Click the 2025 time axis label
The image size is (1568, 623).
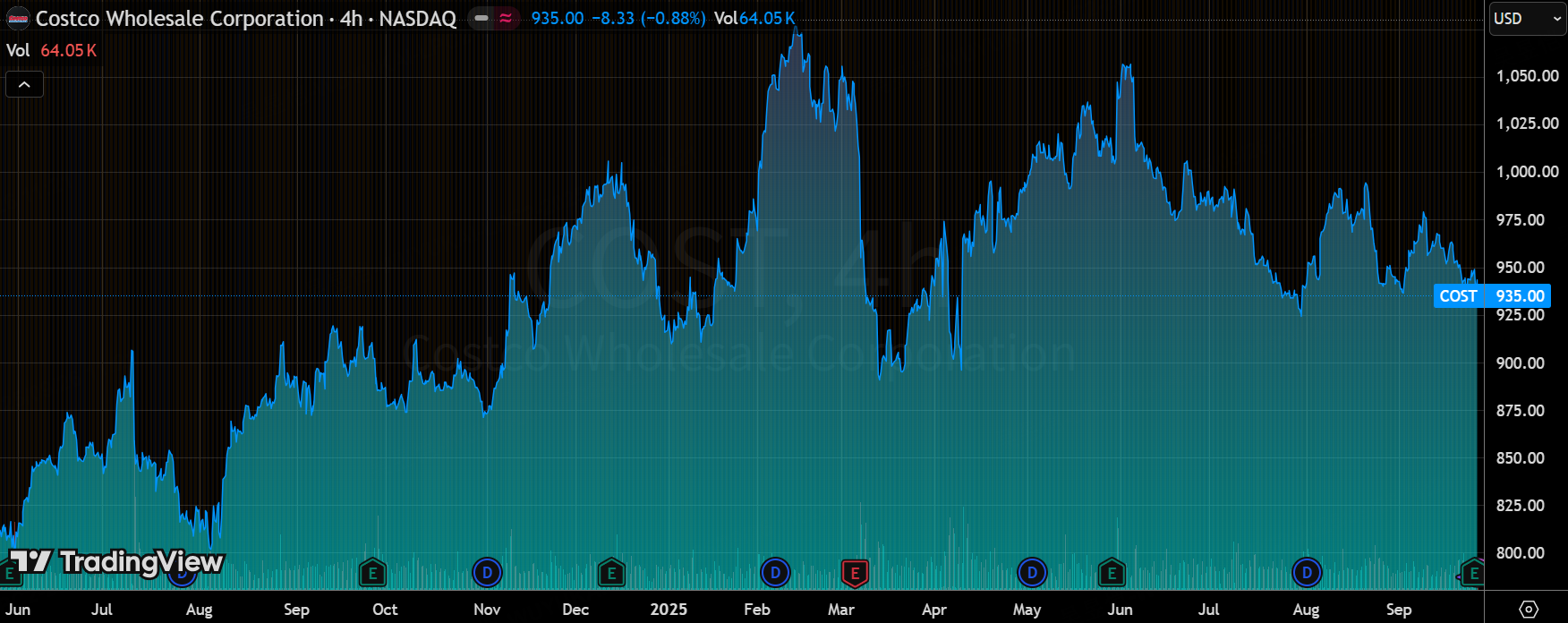669,610
